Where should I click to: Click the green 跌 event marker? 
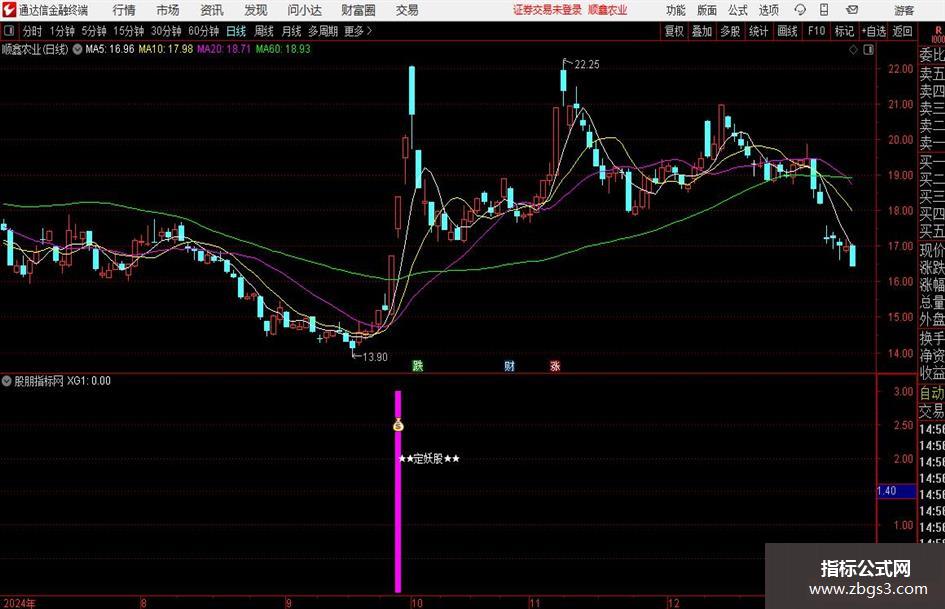tap(418, 365)
